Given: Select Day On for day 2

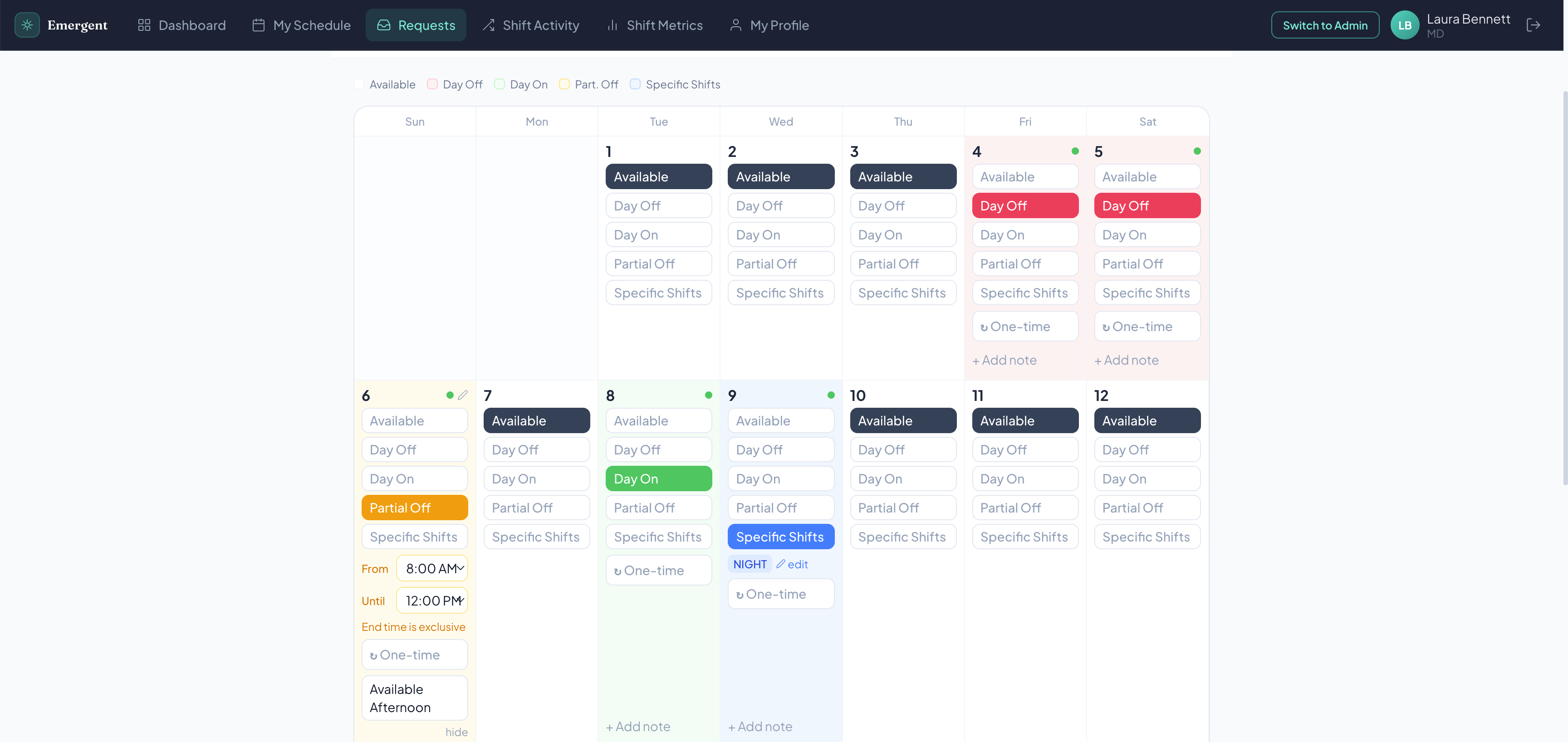Looking at the screenshot, I should (x=781, y=235).
